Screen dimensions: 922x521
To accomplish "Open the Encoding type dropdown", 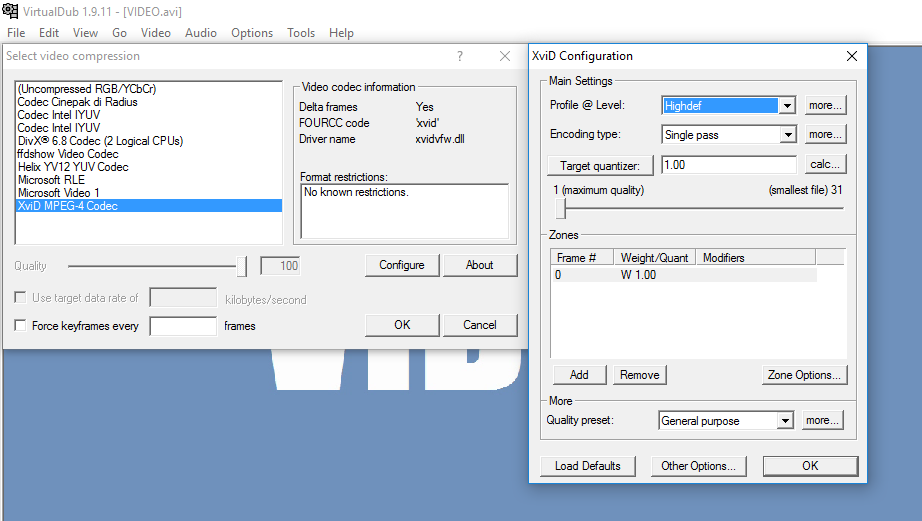I will [x=788, y=135].
